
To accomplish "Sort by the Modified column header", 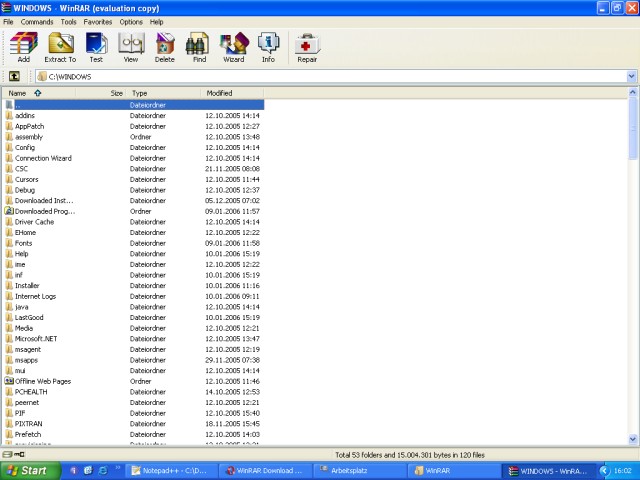I will coord(232,93).
